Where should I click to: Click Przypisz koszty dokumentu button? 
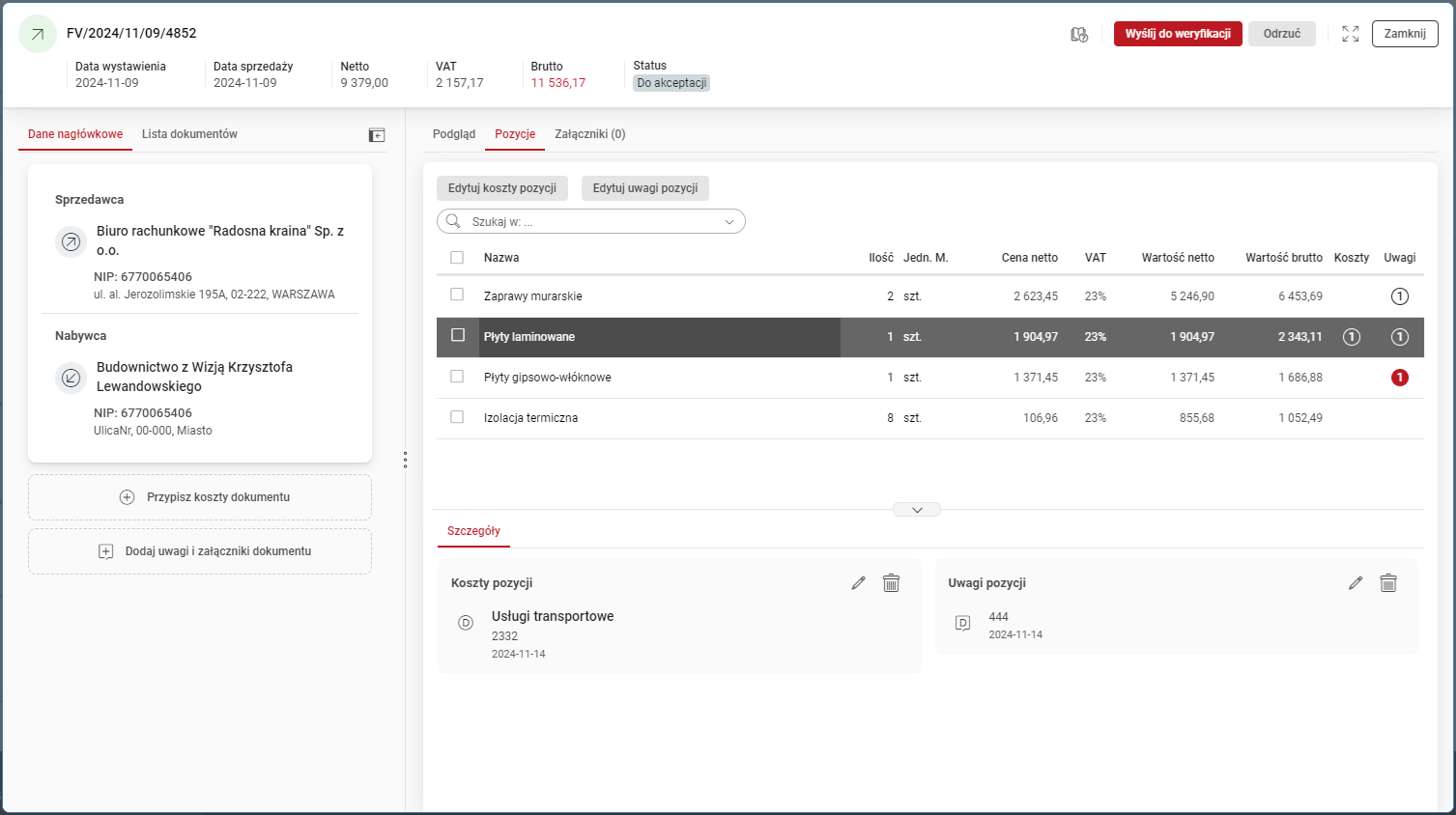click(200, 497)
